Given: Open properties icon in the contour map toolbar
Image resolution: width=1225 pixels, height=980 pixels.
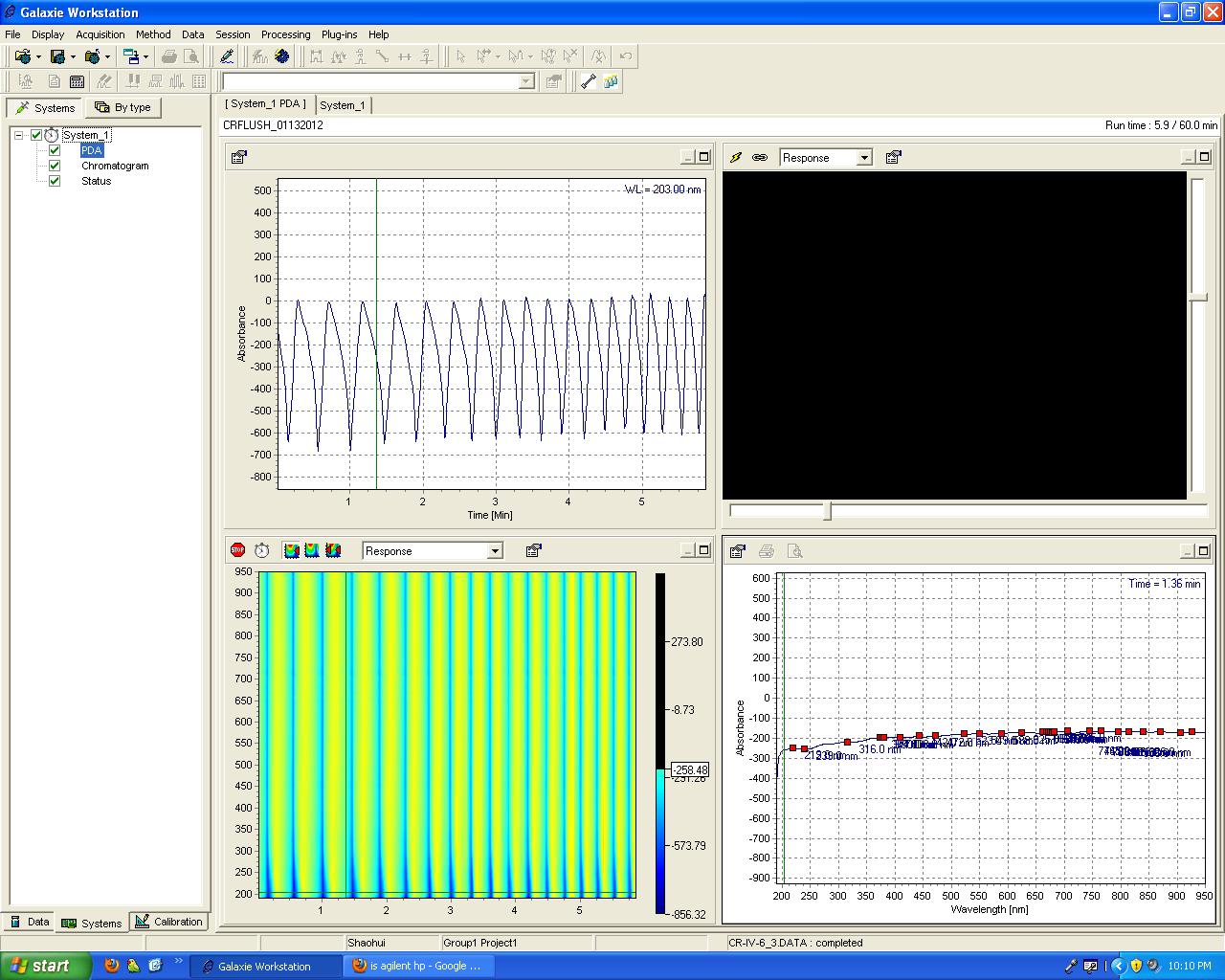Looking at the screenshot, I should point(534,550).
